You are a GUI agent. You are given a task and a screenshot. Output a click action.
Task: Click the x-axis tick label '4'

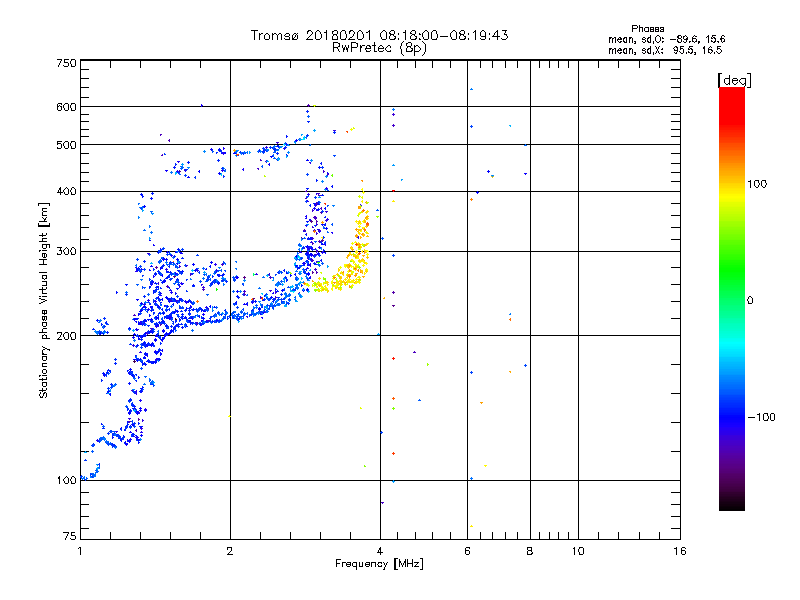[x=380, y=551]
